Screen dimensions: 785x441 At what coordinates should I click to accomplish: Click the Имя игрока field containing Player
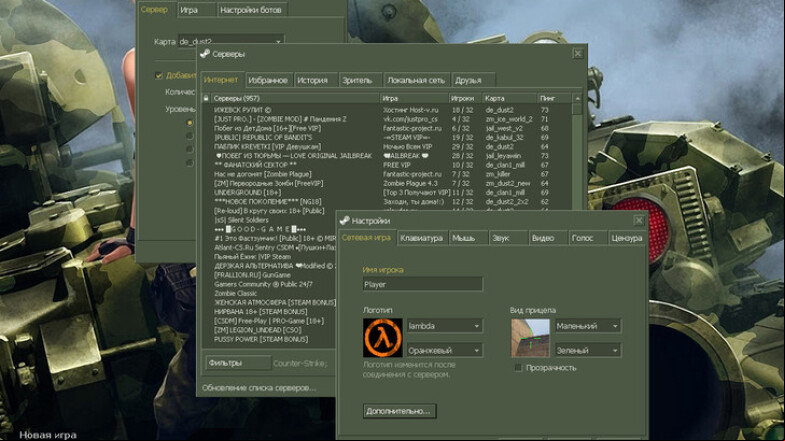423,284
